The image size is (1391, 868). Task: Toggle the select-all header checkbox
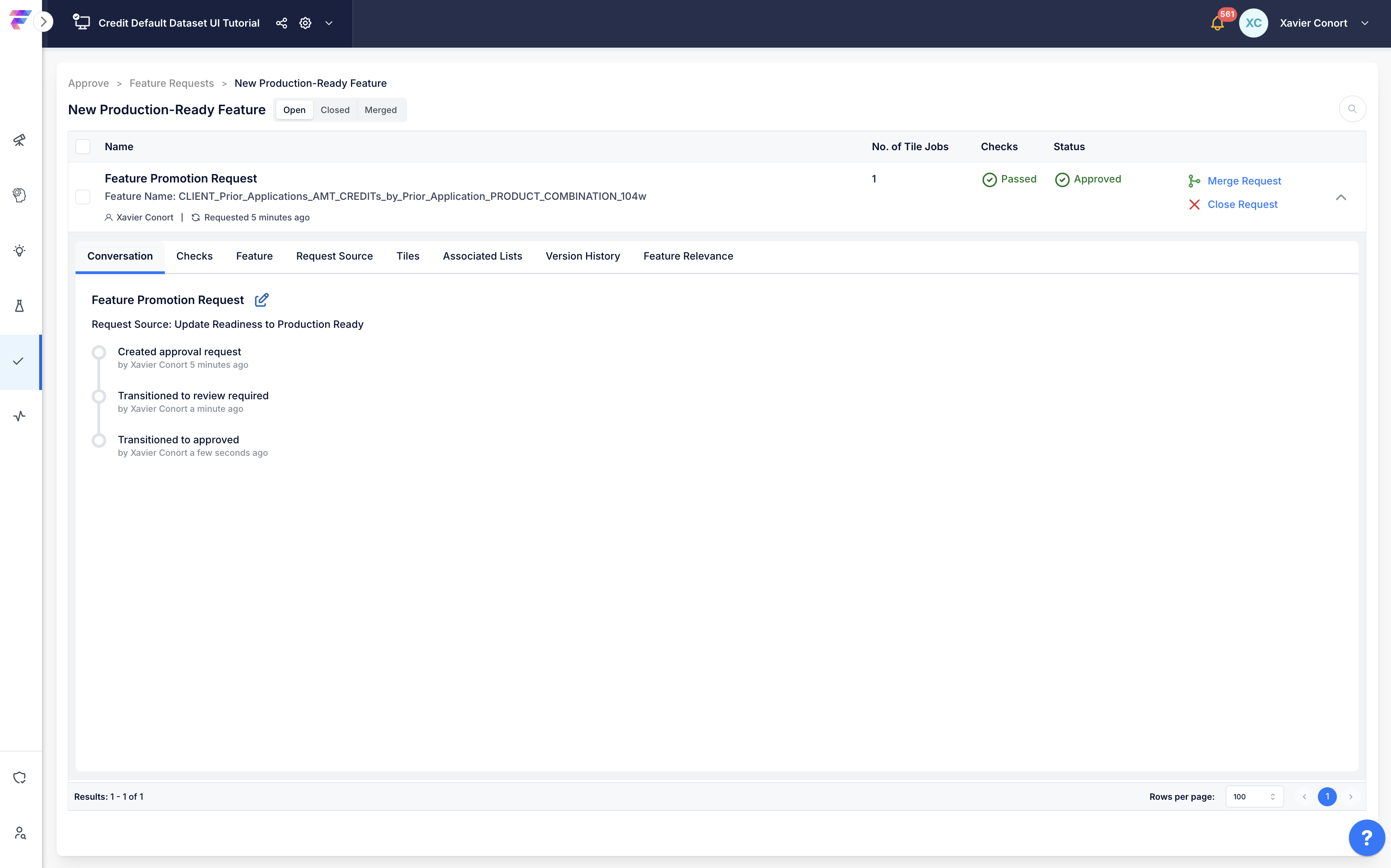tap(83, 147)
